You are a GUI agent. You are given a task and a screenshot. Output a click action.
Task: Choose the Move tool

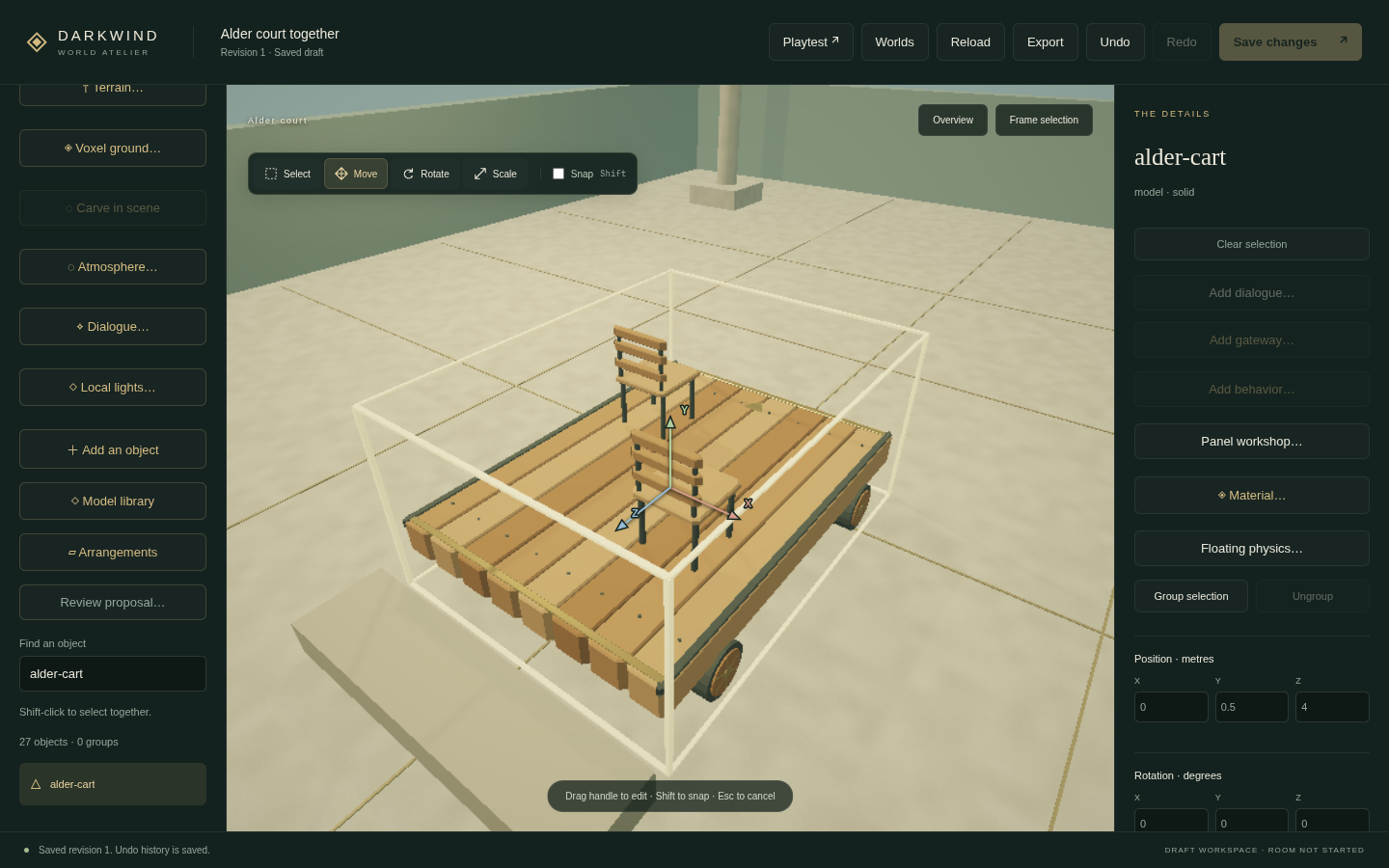pyautogui.click(x=356, y=174)
